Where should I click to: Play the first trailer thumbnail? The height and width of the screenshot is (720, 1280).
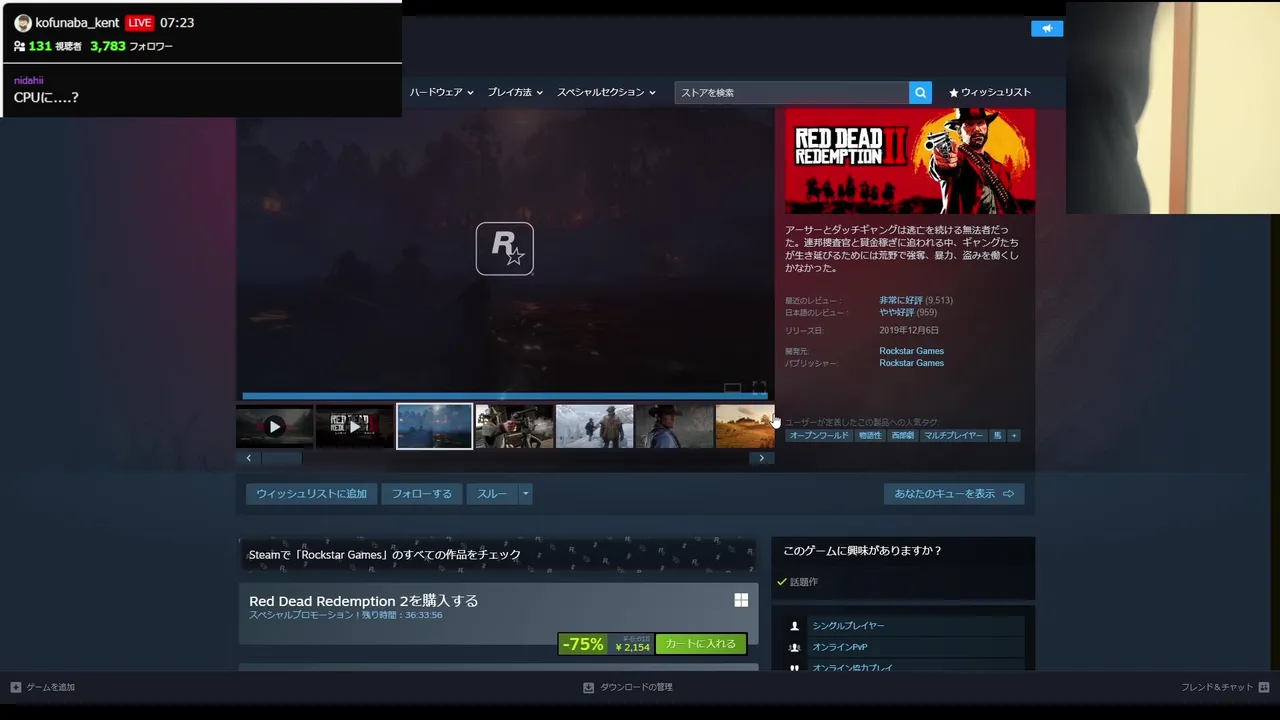tap(274, 426)
